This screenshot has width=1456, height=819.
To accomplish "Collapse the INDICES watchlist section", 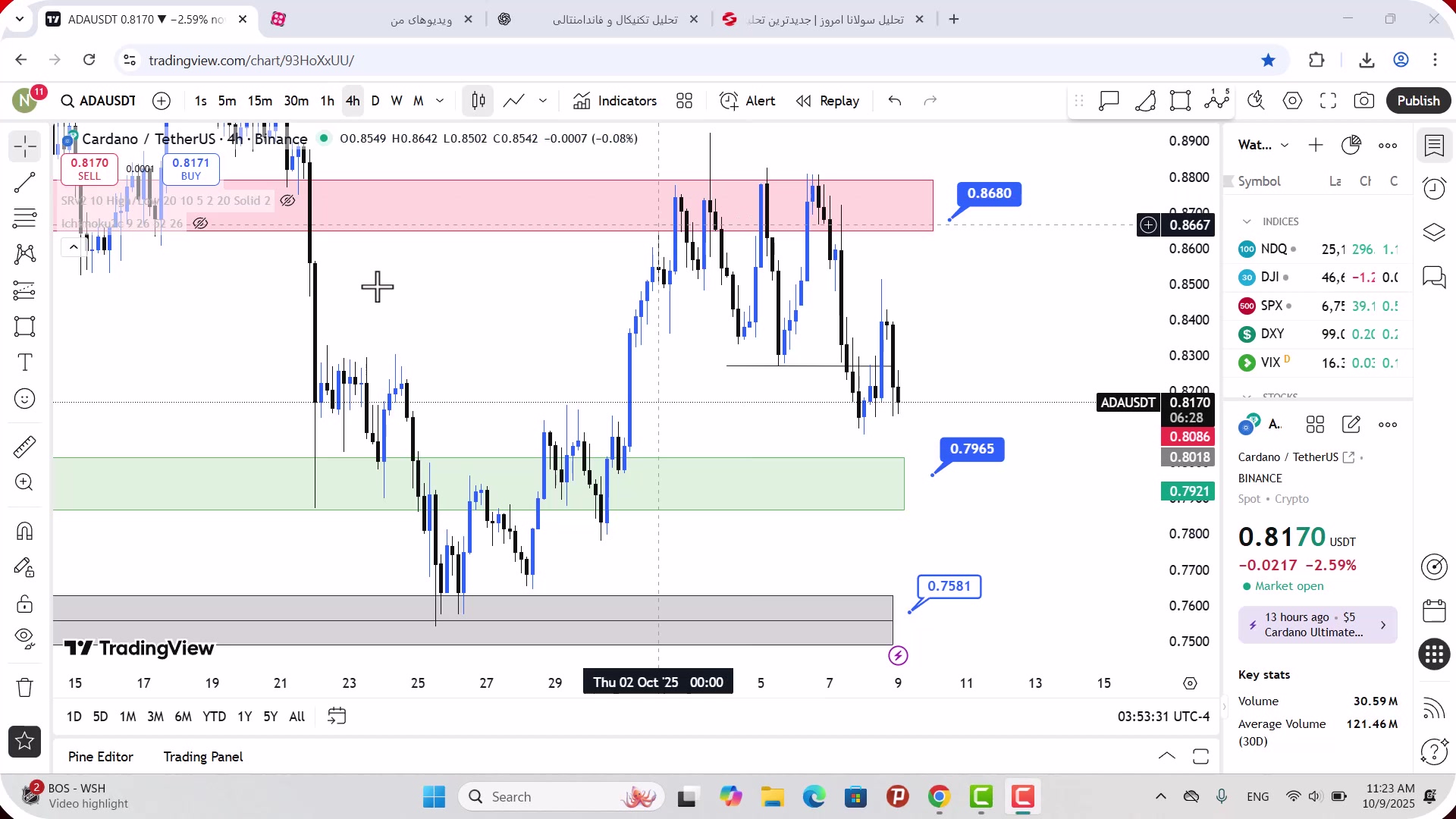I will [1247, 221].
